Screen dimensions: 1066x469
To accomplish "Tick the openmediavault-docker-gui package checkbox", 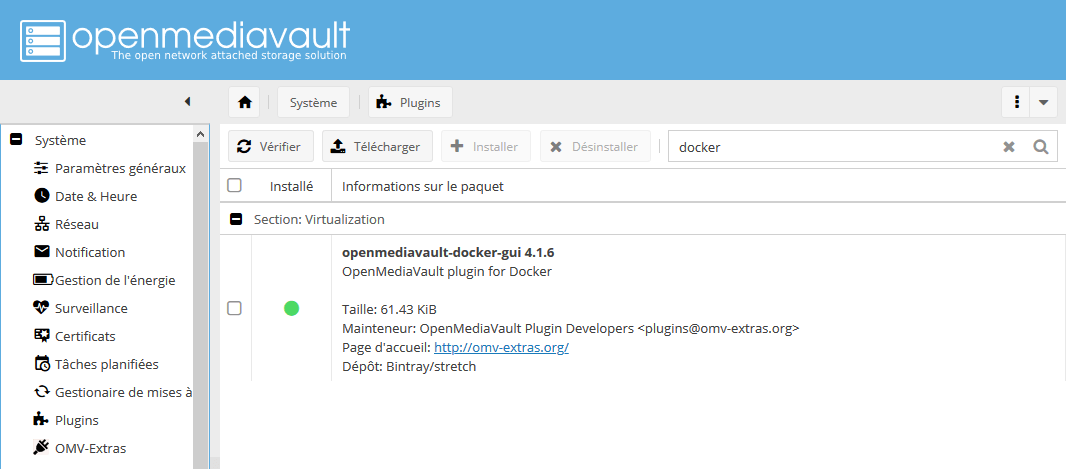I will coord(235,308).
